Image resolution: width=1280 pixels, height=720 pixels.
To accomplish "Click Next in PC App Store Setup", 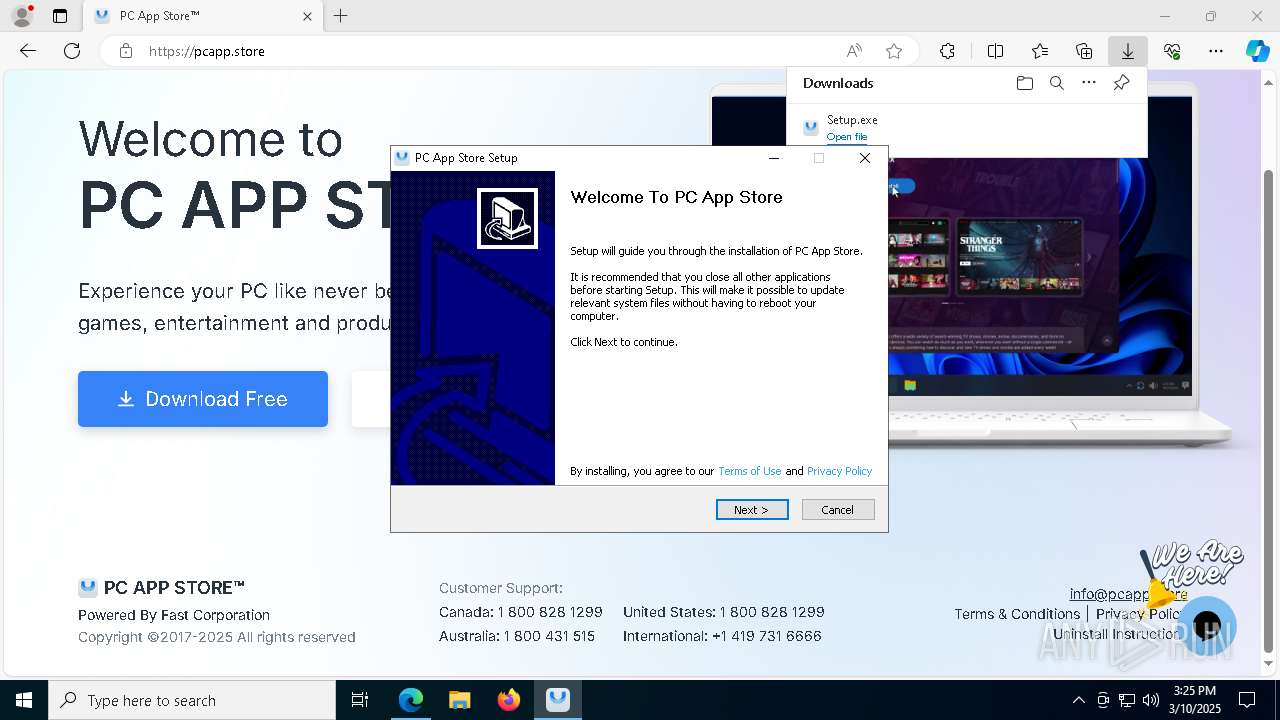I will click(752, 510).
